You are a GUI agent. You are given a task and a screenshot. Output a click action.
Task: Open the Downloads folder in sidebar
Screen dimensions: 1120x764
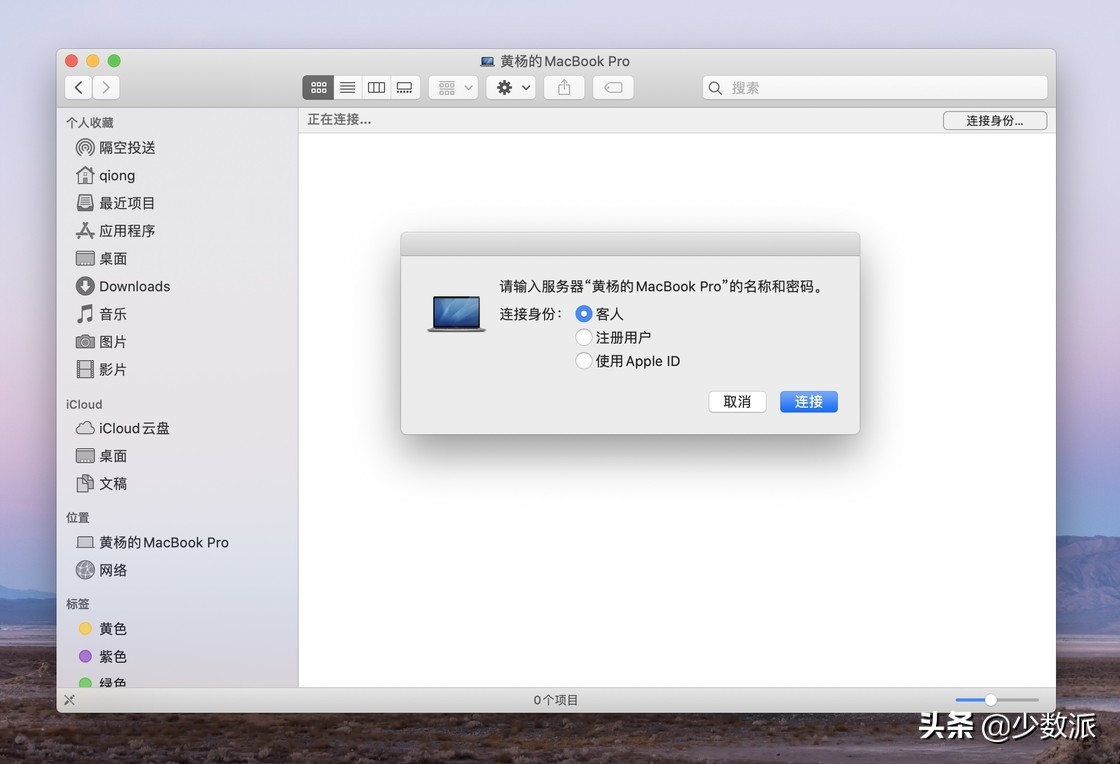[x=132, y=286]
